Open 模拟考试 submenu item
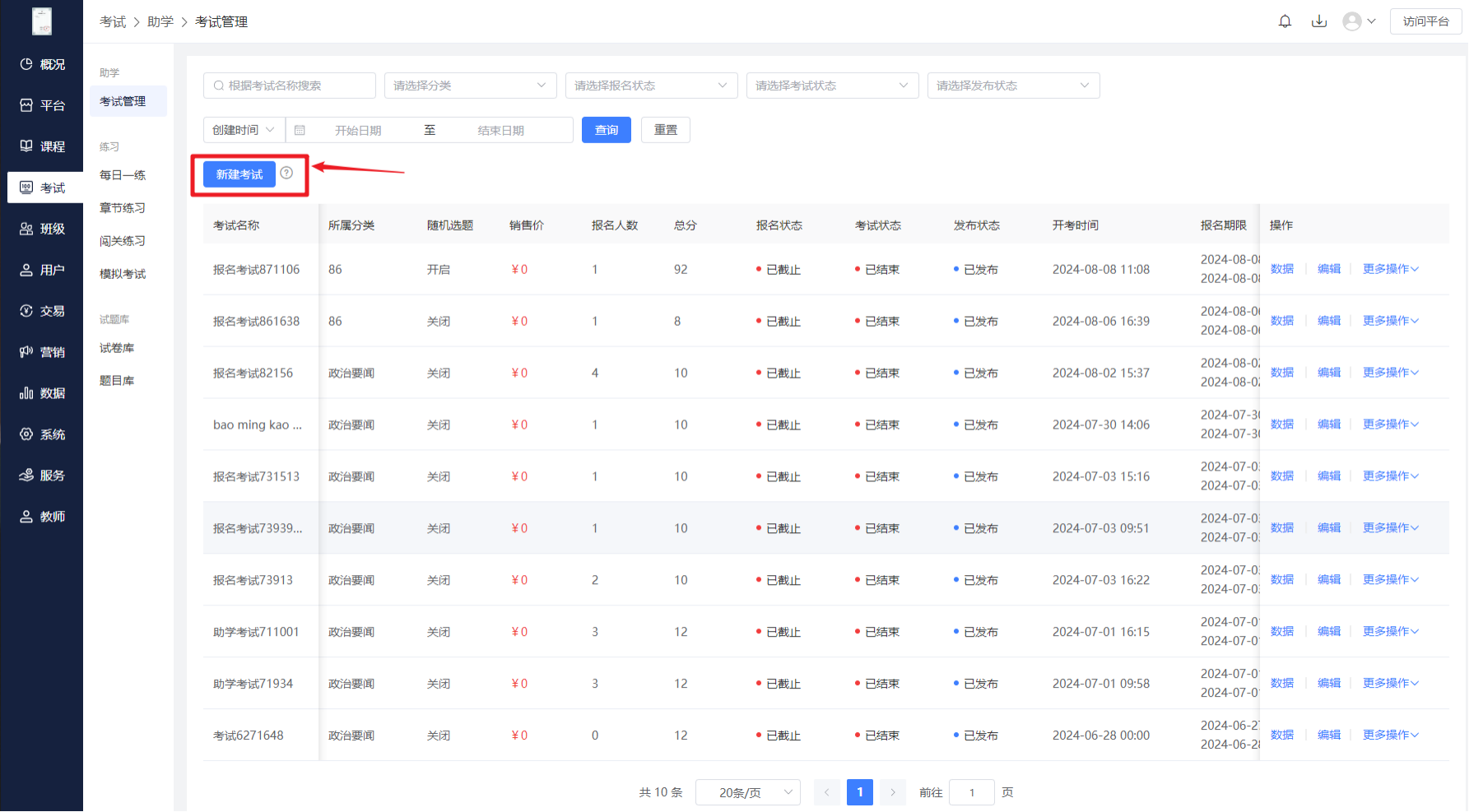Screen dimensions: 1469x812 point(123,274)
